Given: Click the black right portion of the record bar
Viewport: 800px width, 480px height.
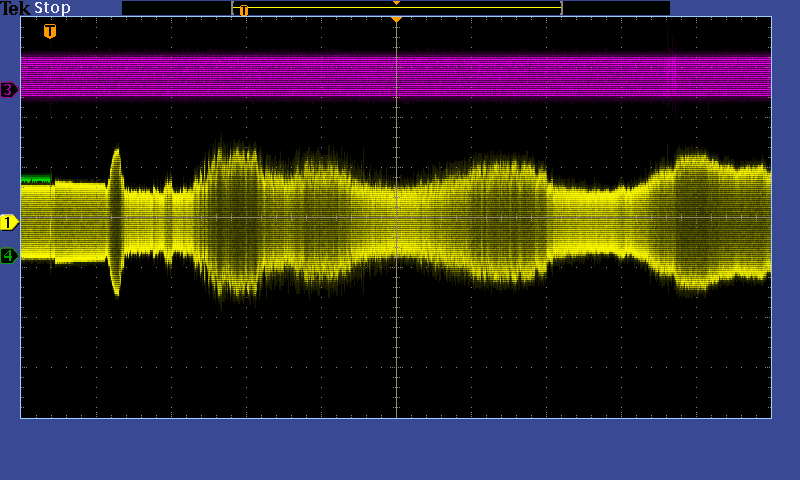Looking at the screenshot, I should coord(615,8).
